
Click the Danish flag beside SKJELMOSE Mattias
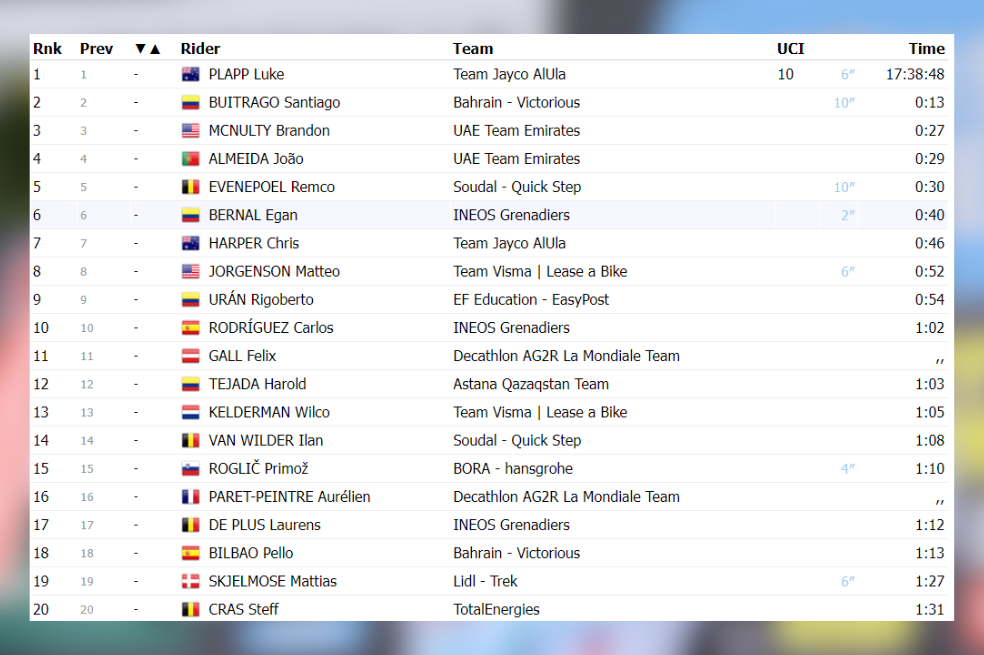191,582
